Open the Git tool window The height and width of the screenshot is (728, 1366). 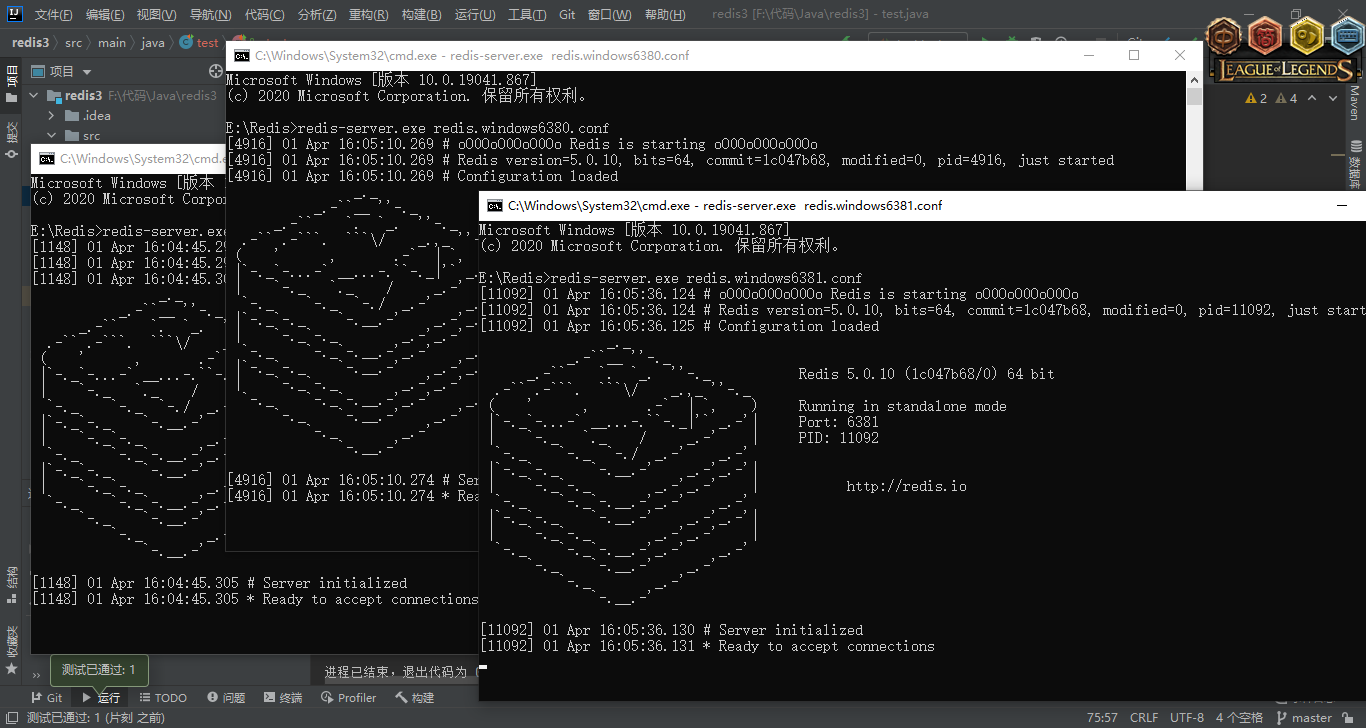click(46, 698)
